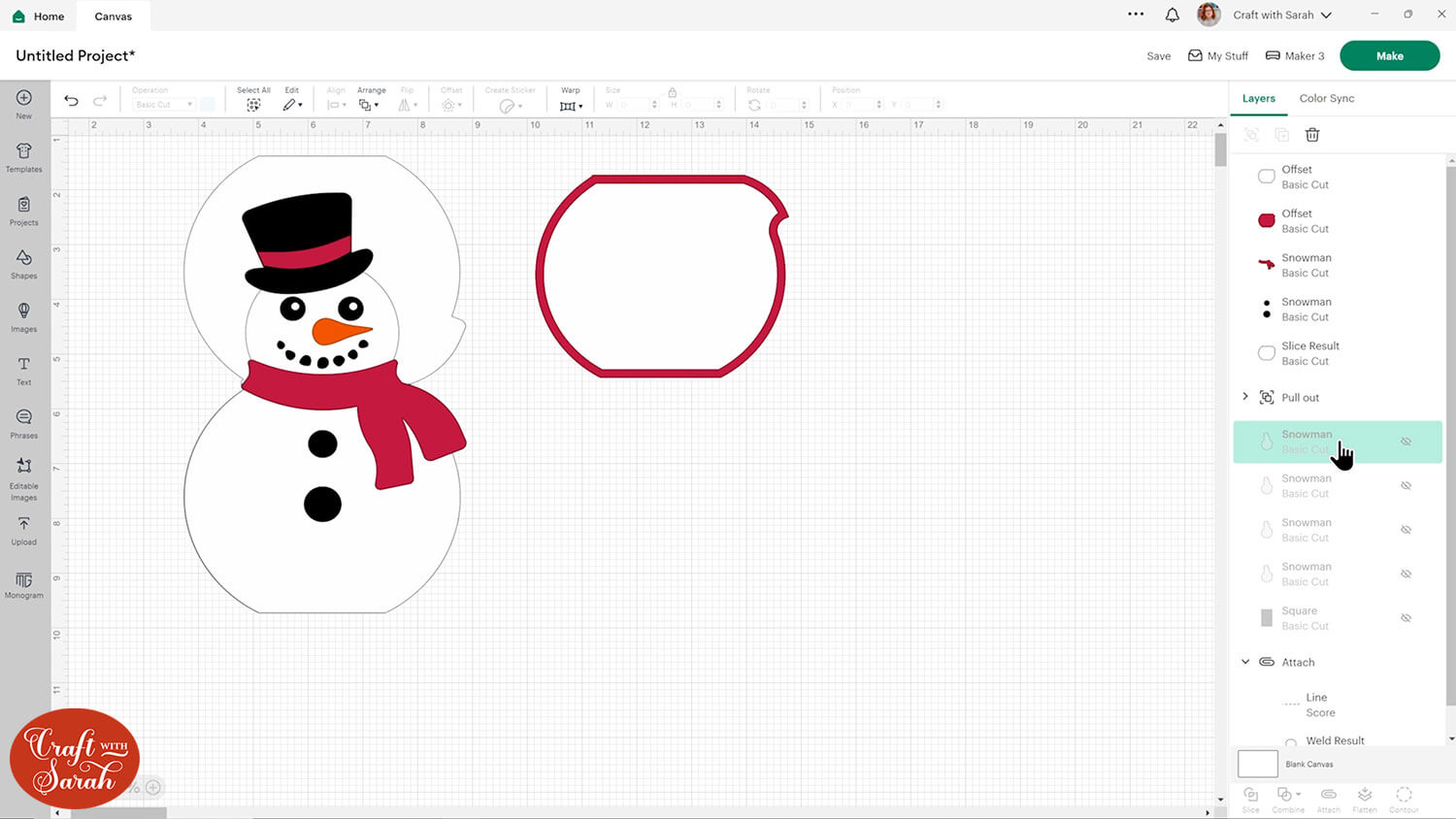Click the canvas vertical scrollbar

[1220, 149]
